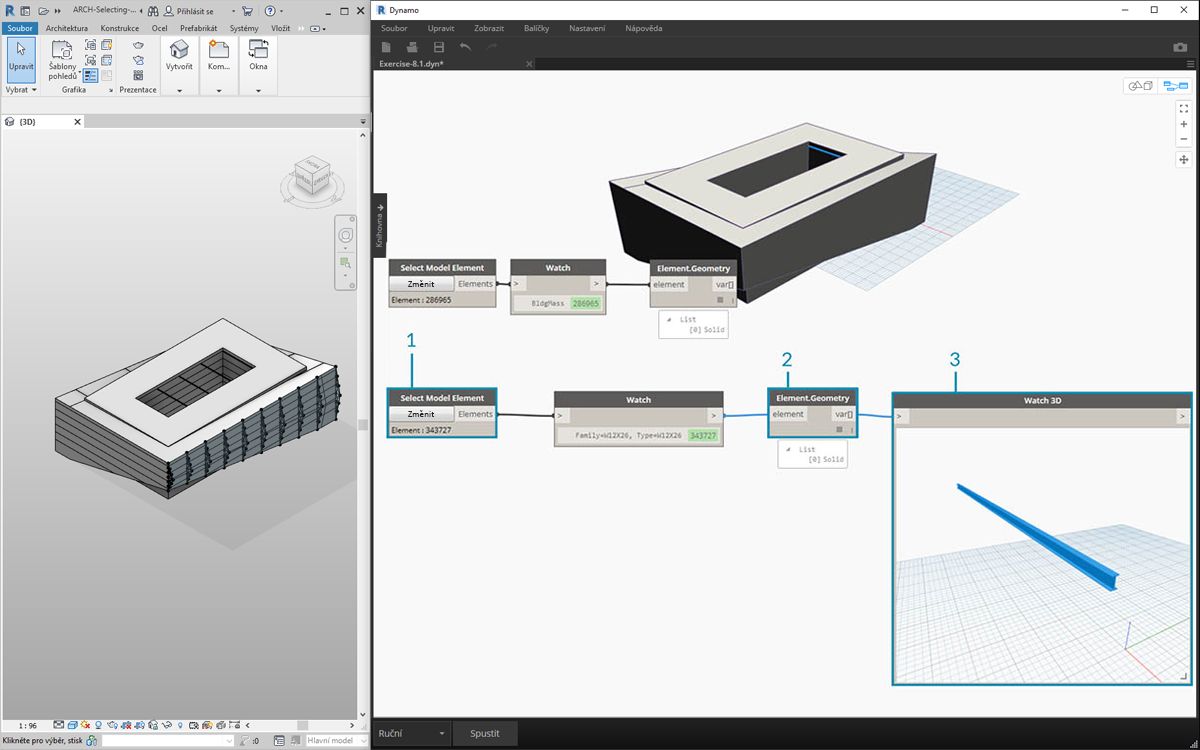Open the Přihlásit se sign-in dropdown arrow
1200x750 pixels.
click(x=233, y=11)
